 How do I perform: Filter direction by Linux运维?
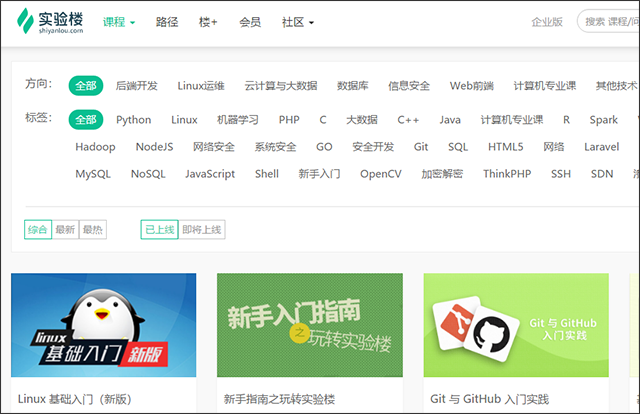click(201, 86)
